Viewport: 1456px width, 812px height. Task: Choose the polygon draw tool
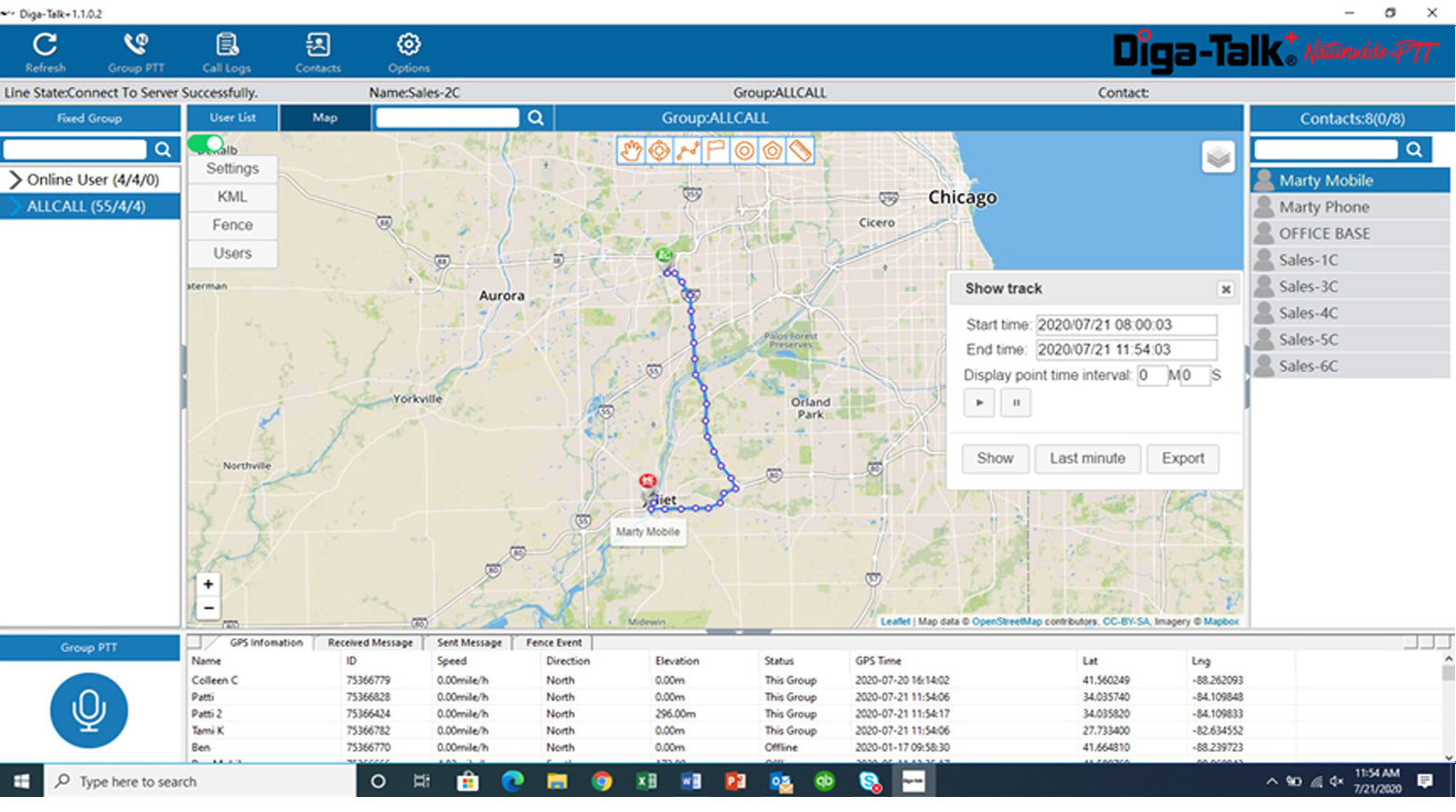pyautogui.click(x=772, y=151)
